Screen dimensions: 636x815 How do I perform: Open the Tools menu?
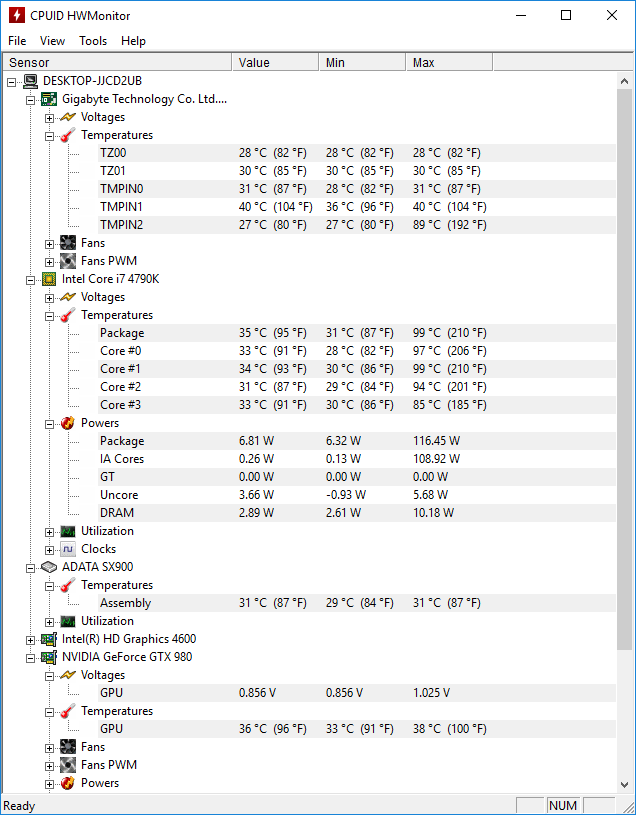tap(93, 41)
